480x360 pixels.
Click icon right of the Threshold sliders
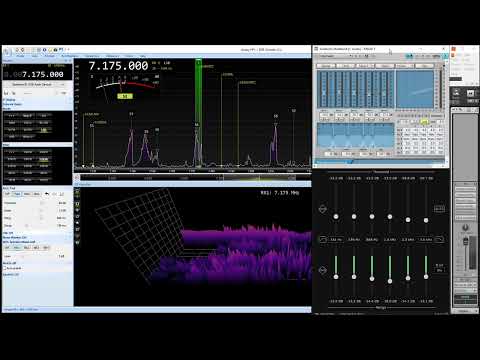(439, 209)
